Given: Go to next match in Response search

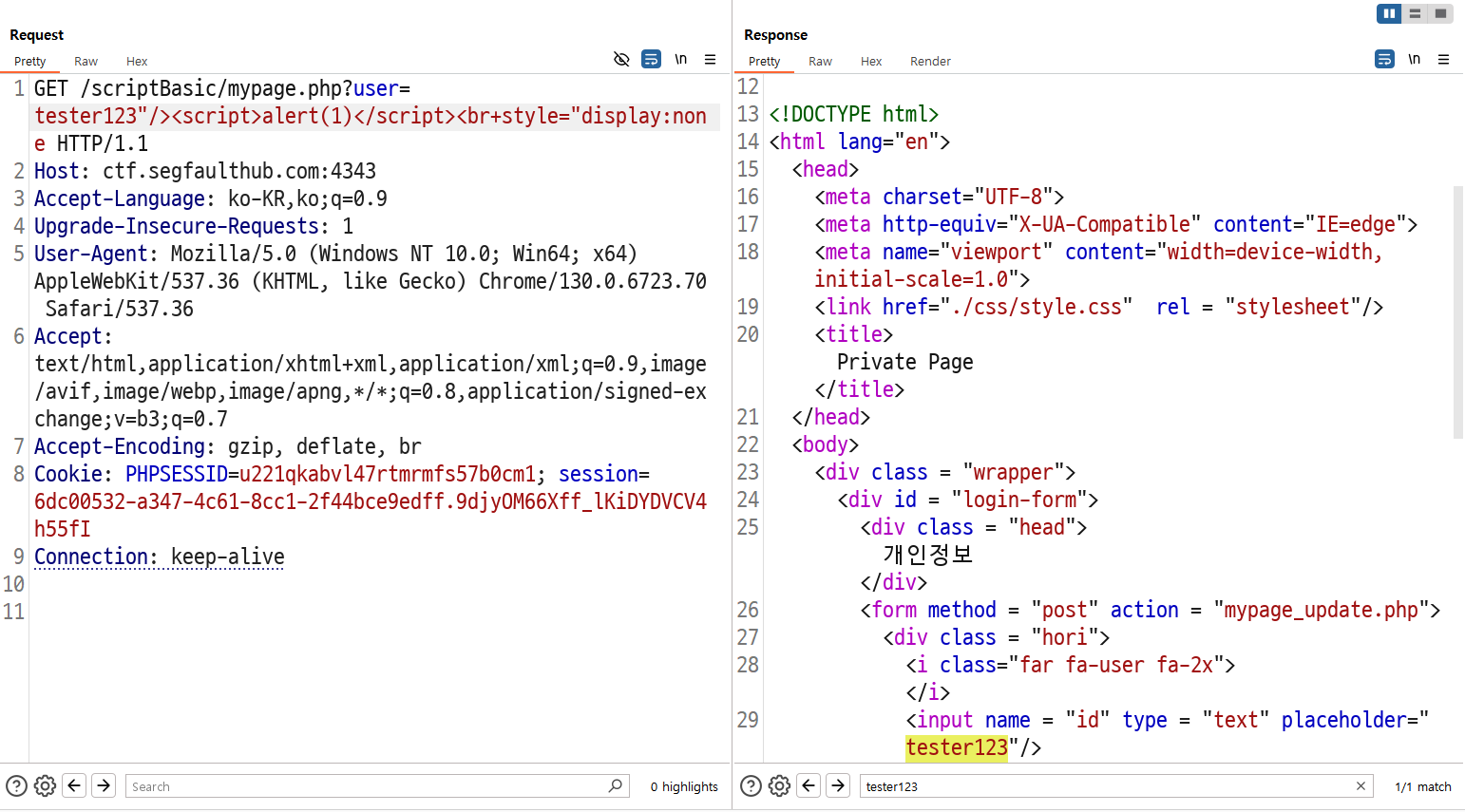Looking at the screenshot, I should tap(838, 785).
